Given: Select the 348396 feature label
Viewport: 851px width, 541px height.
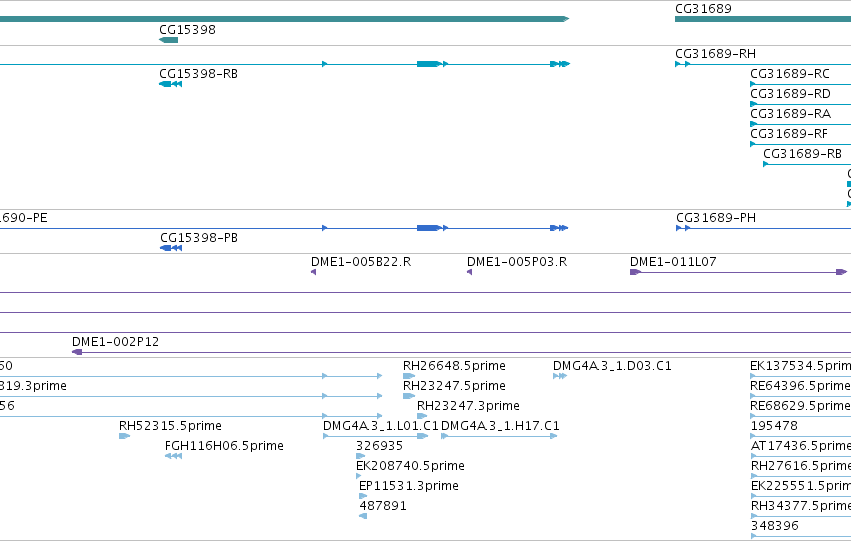Looking at the screenshot, I should click(x=774, y=526).
